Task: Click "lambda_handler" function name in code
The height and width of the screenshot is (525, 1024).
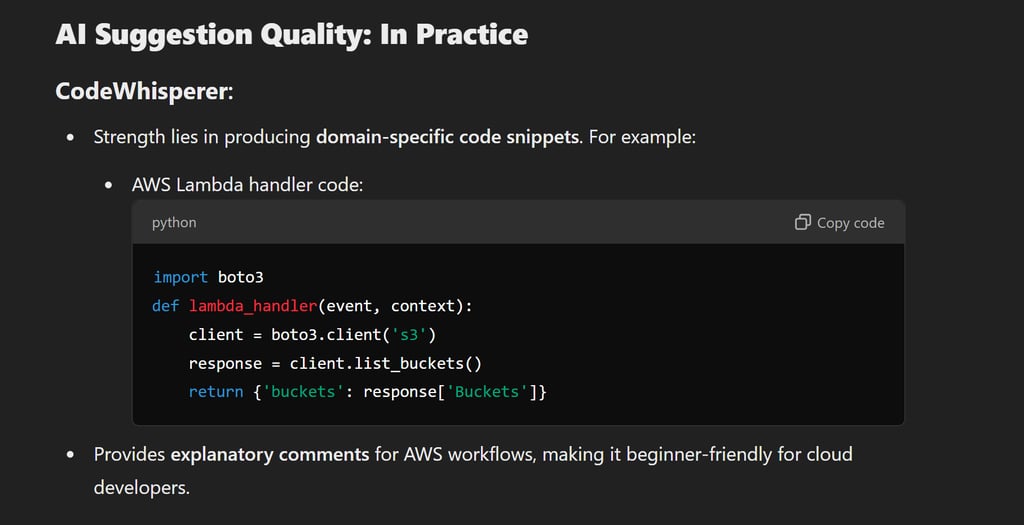Action: (253, 306)
